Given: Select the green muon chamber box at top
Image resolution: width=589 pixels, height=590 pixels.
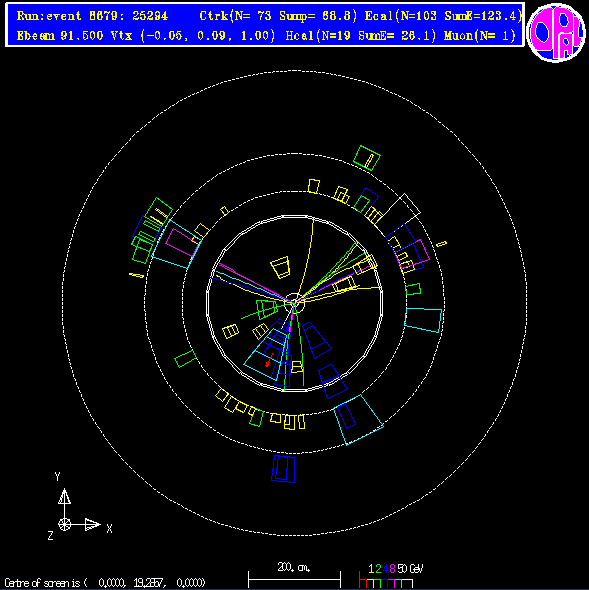Looking at the screenshot, I should [367, 158].
